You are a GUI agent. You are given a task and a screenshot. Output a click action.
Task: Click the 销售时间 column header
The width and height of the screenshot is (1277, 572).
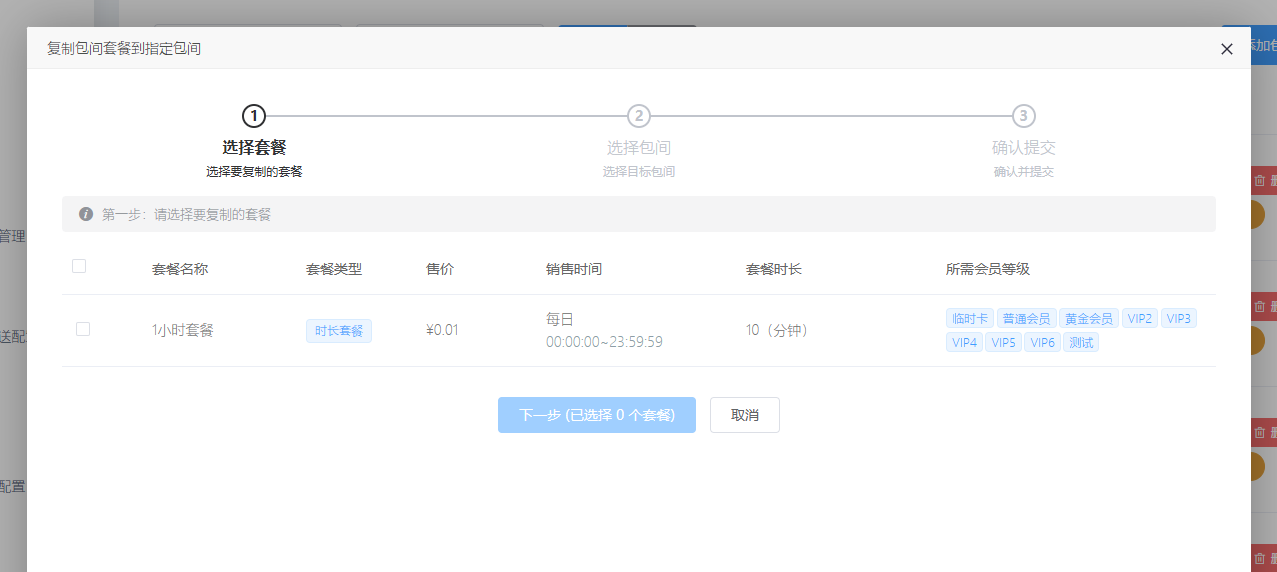coord(574,269)
